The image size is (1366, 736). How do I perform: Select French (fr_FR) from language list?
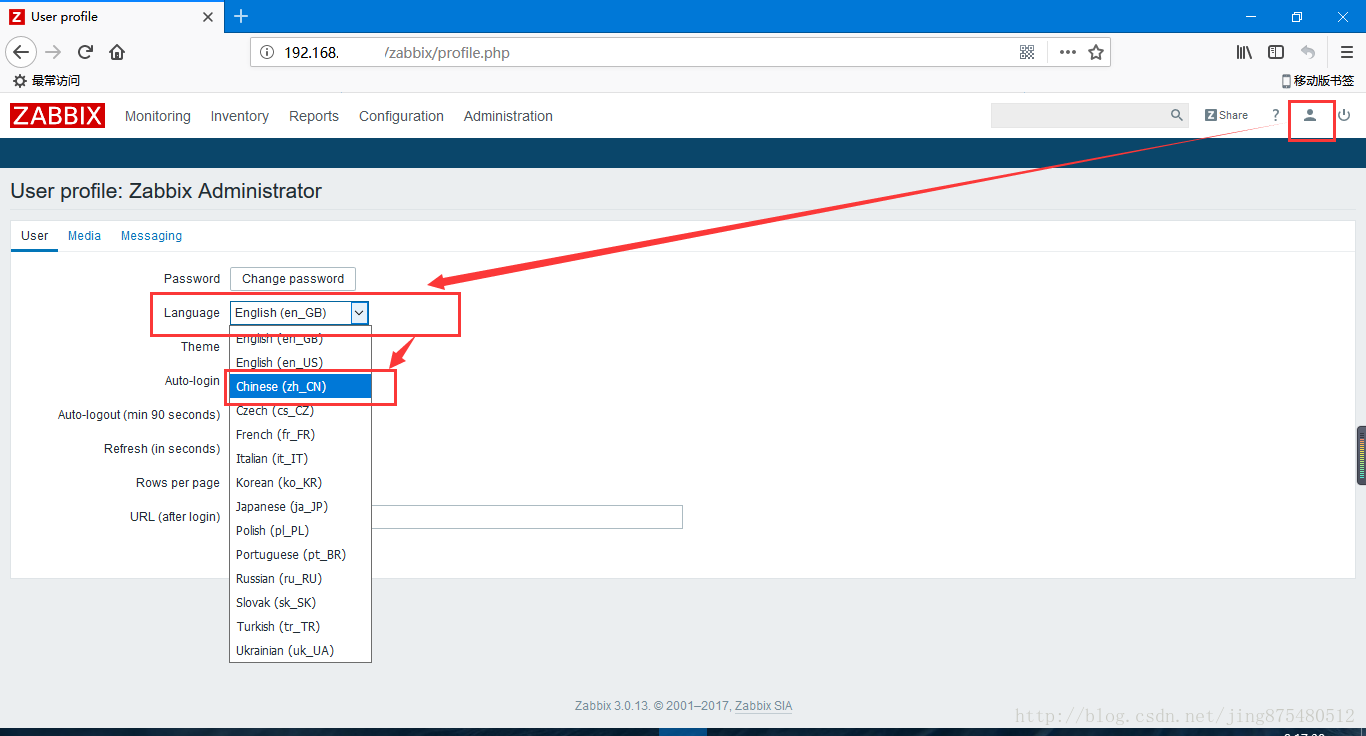click(300, 434)
